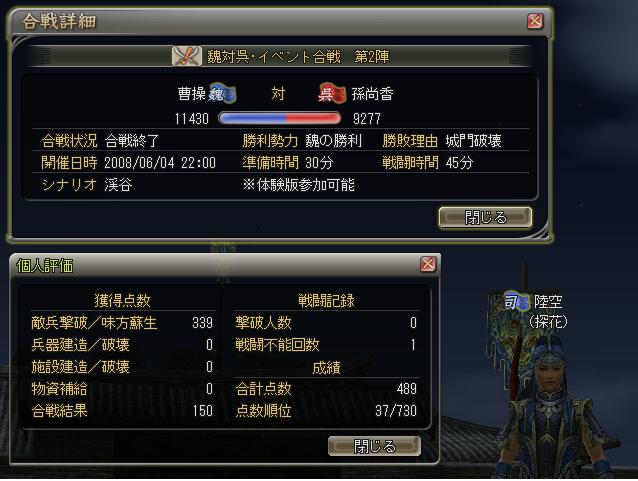
Task: Click the 点数順位 ranking row
Action: (326, 411)
